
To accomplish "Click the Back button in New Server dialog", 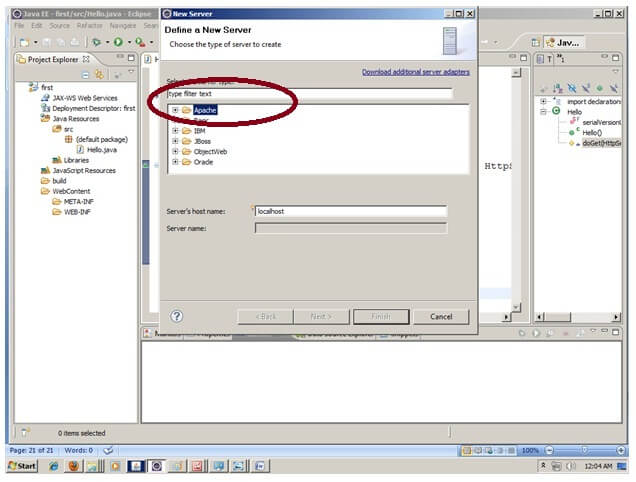I will [265, 316].
